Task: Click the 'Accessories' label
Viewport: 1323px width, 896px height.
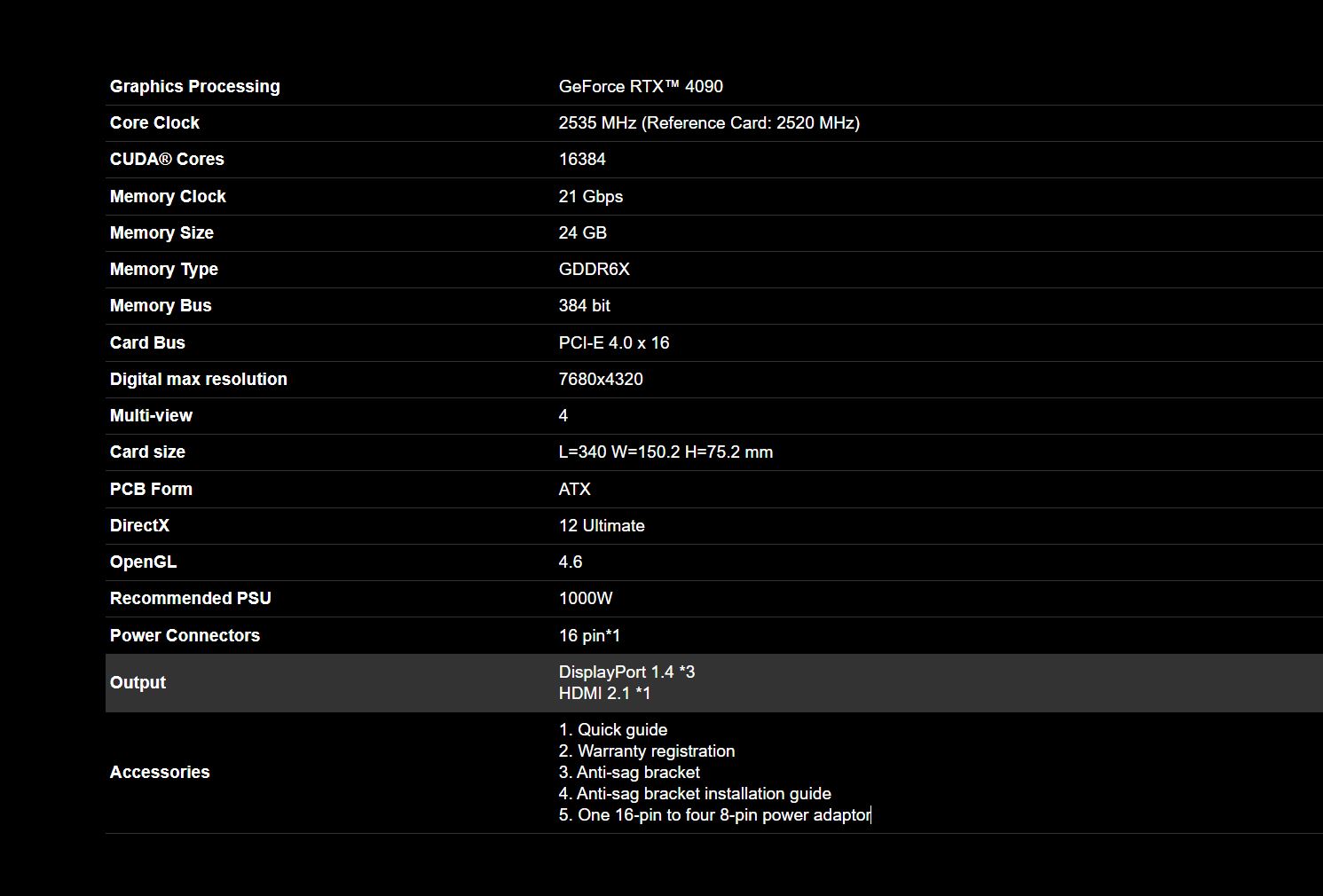Action: pos(160,772)
